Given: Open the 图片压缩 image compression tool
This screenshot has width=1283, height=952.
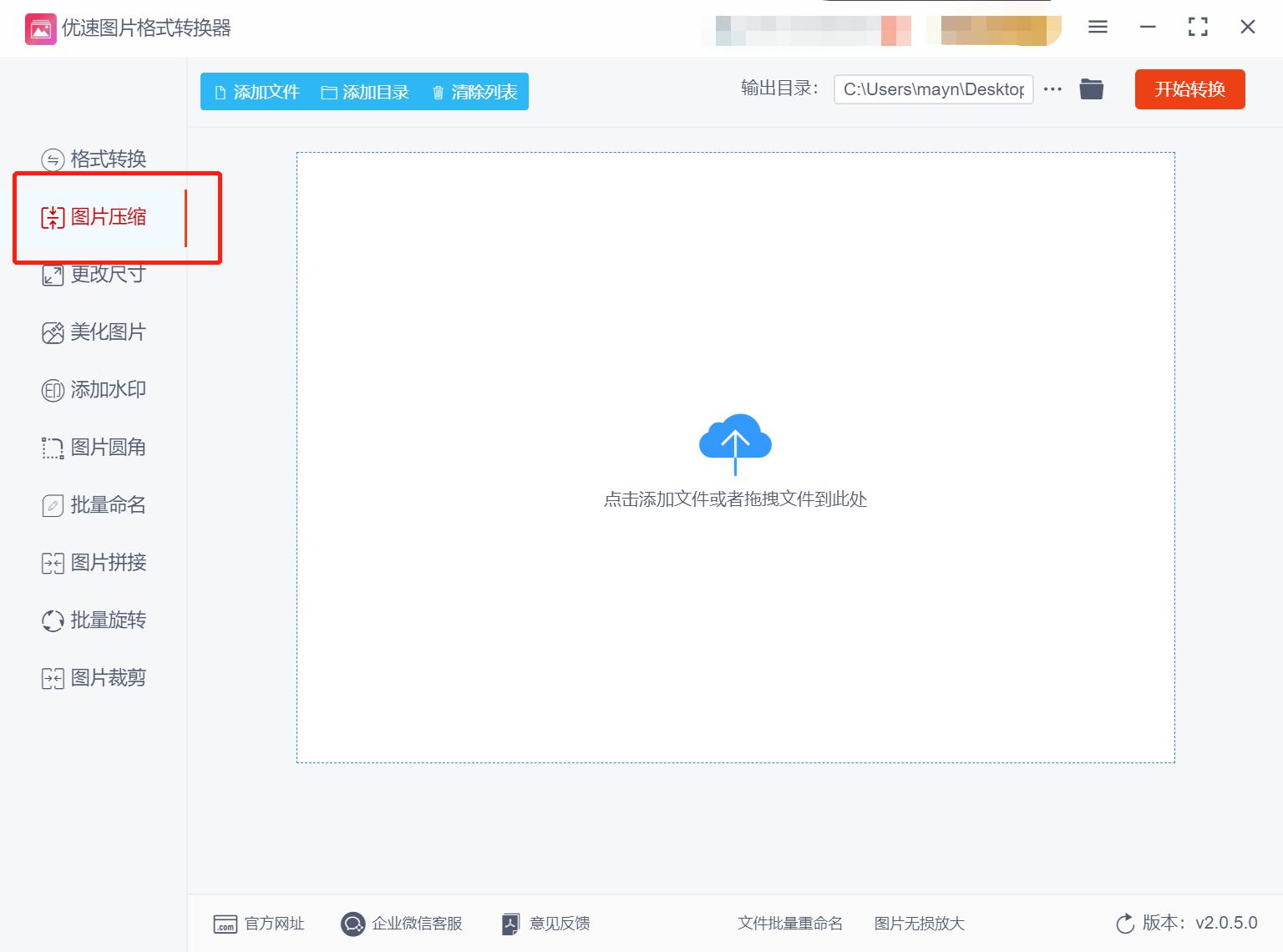Looking at the screenshot, I should click(107, 216).
